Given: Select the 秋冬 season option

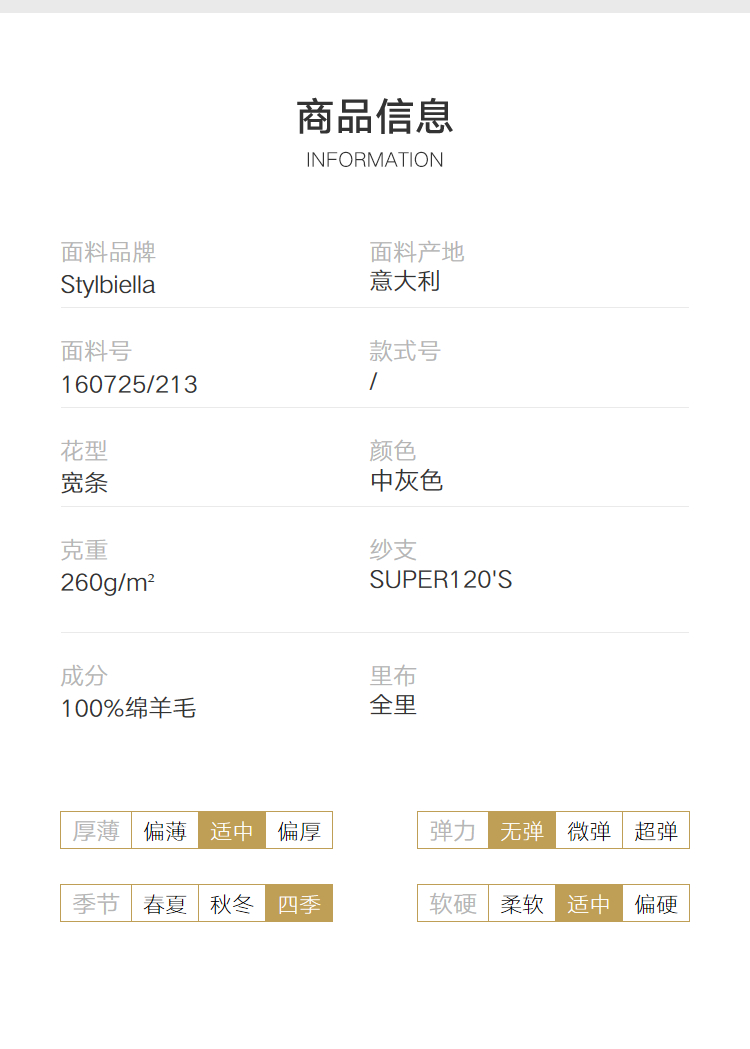Looking at the screenshot, I should 232,903.
